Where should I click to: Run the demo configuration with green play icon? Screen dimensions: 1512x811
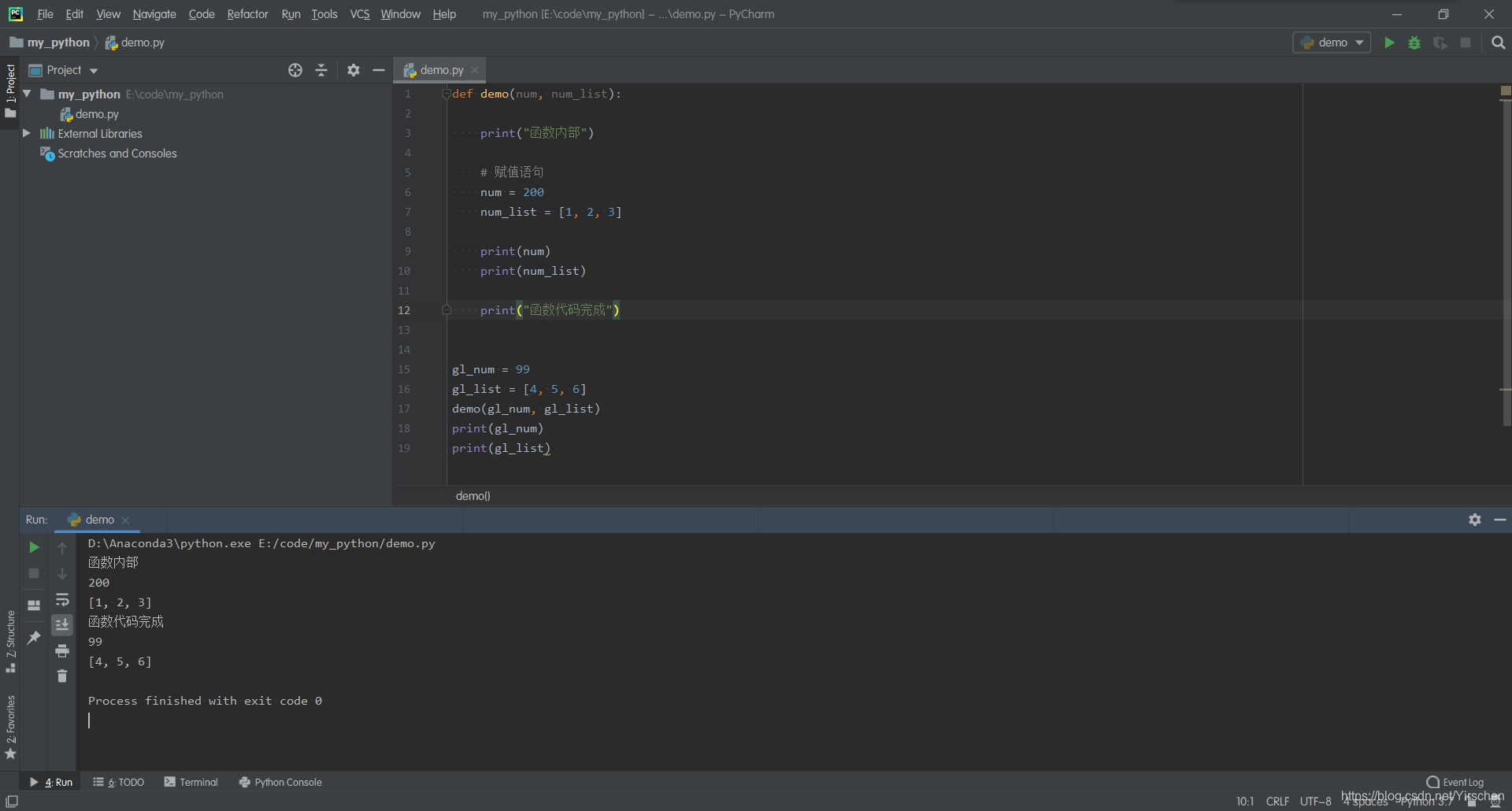[1389, 43]
